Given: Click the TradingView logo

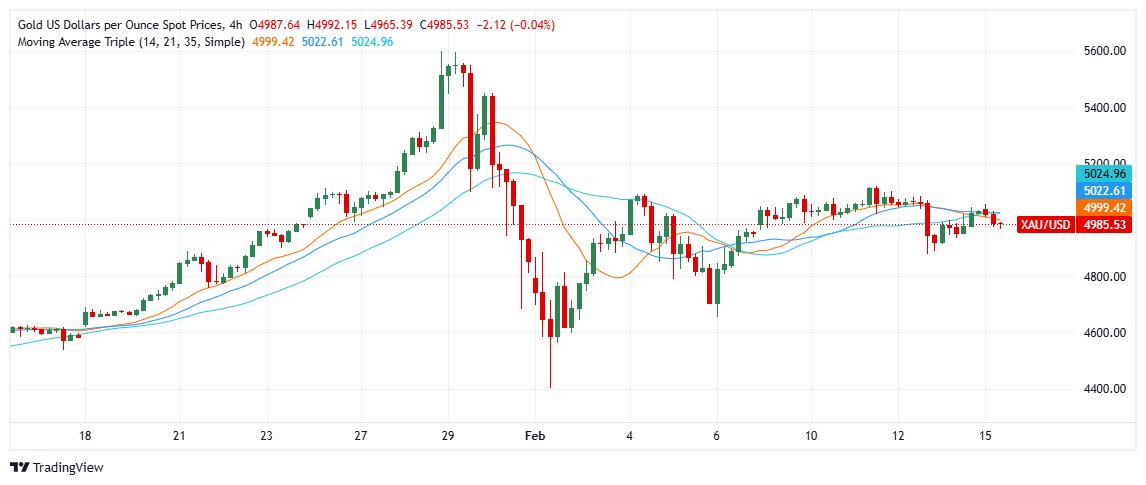Looking at the screenshot, I should pyautogui.click(x=56, y=467).
